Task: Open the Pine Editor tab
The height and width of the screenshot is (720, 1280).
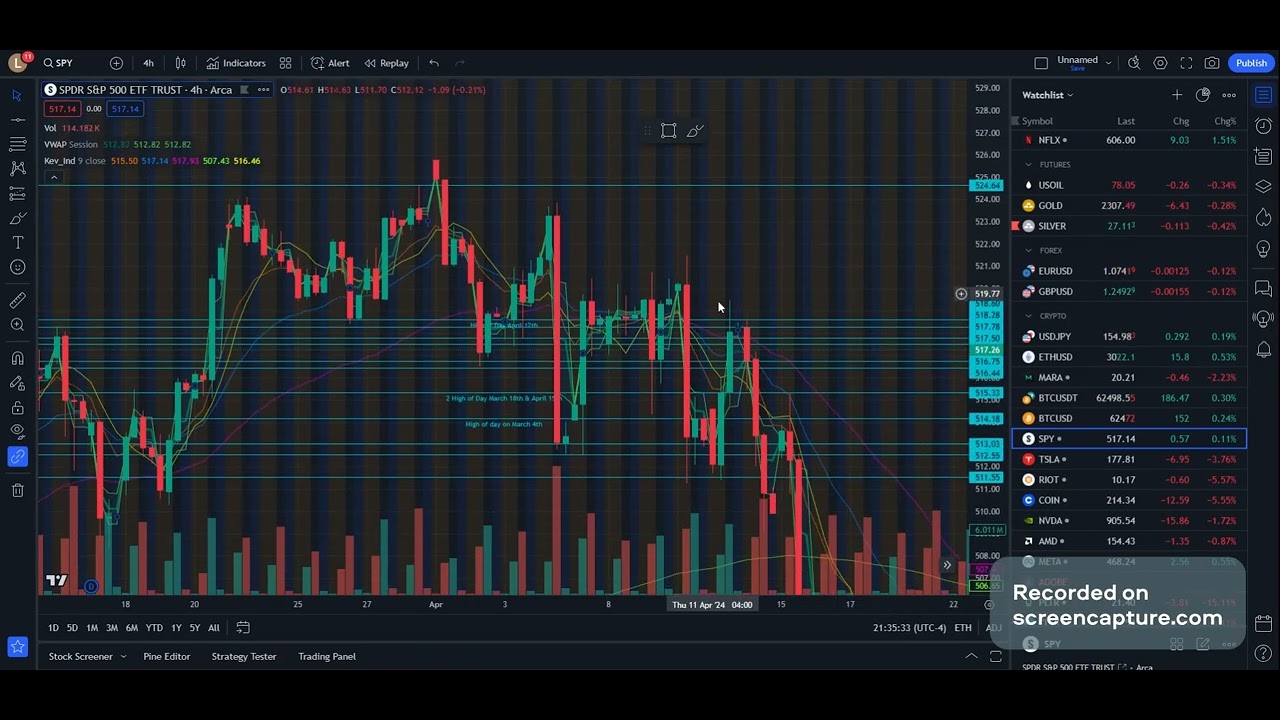Action: coord(166,657)
